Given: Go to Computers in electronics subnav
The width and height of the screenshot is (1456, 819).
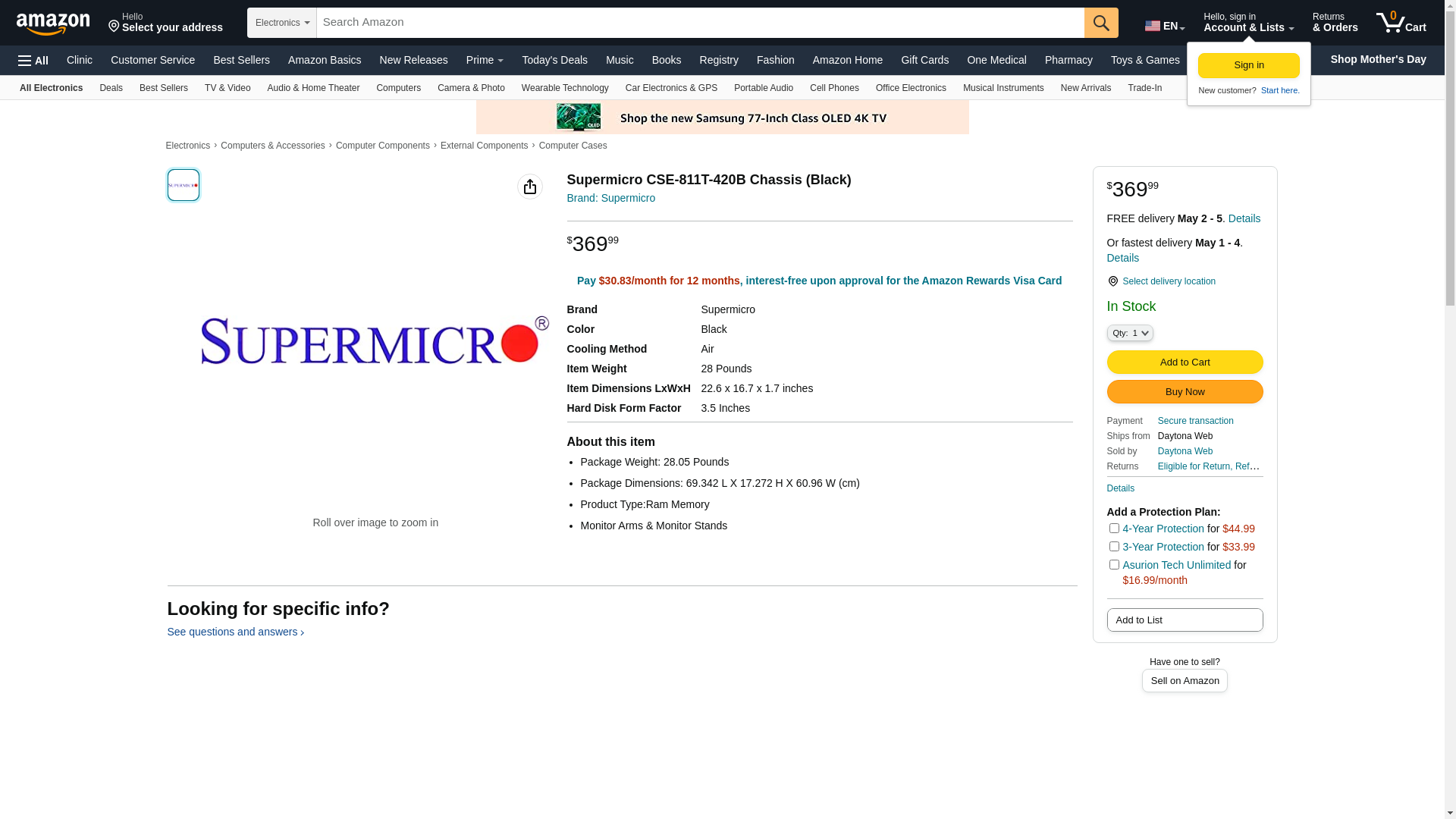Looking at the screenshot, I should click(398, 88).
